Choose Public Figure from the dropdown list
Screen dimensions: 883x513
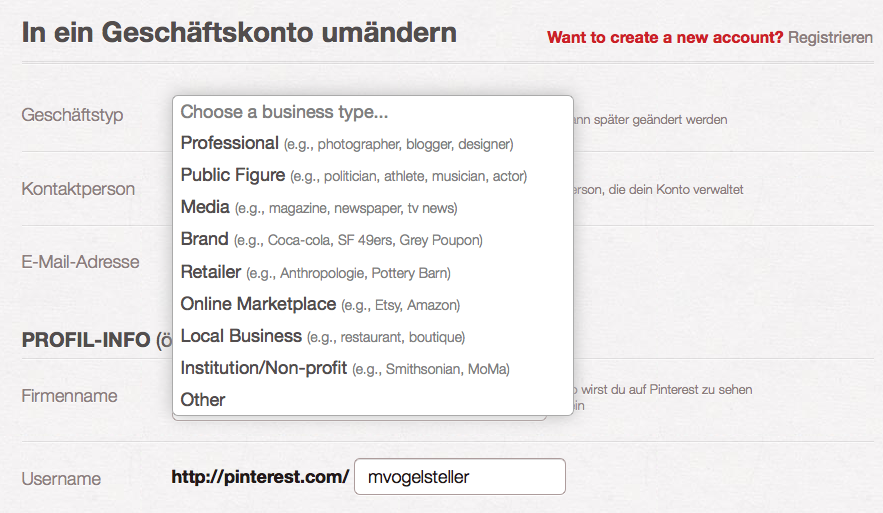373,176
